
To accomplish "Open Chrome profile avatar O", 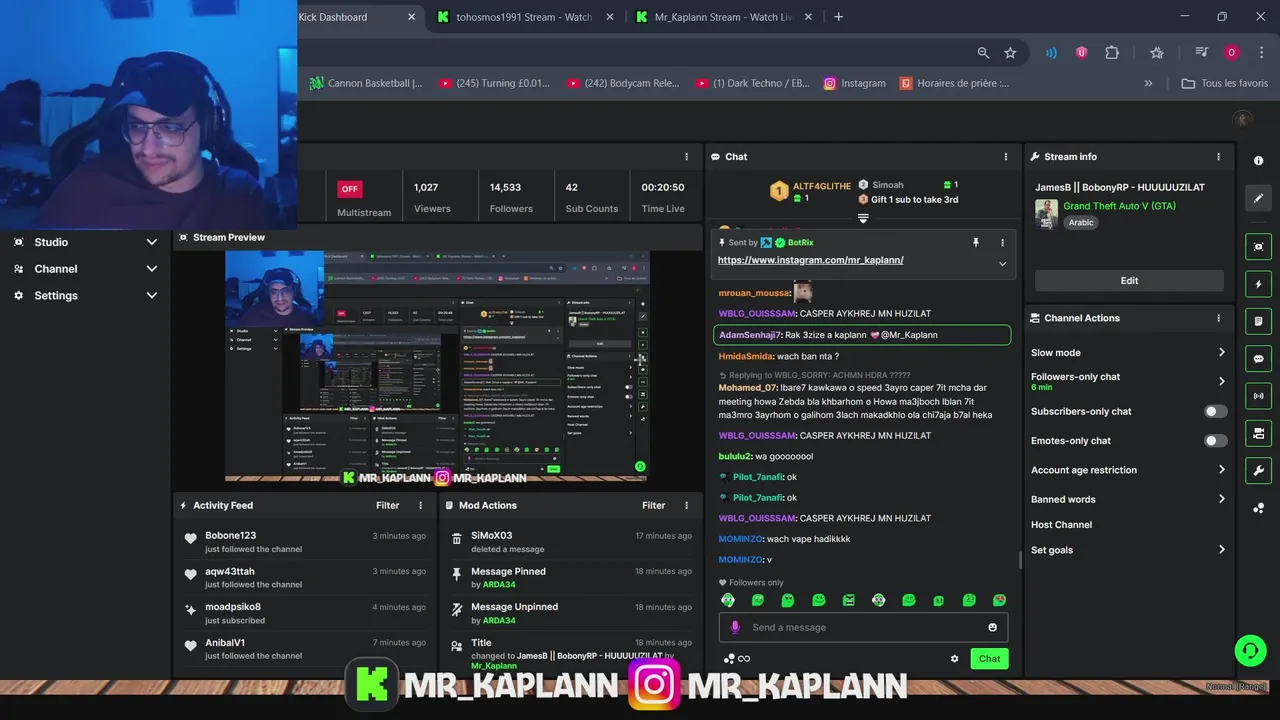I will (x=1231, y=53).
